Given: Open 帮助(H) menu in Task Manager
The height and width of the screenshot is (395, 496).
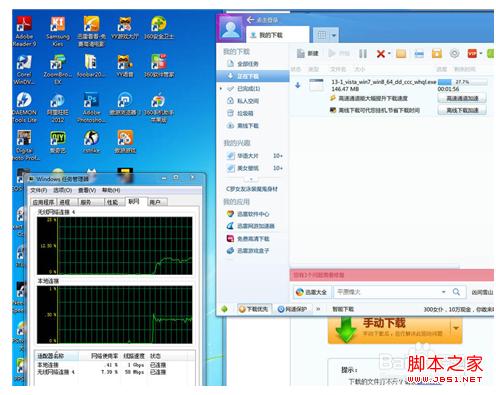Looking at the screenshot, I should click(x=111, y=190).
